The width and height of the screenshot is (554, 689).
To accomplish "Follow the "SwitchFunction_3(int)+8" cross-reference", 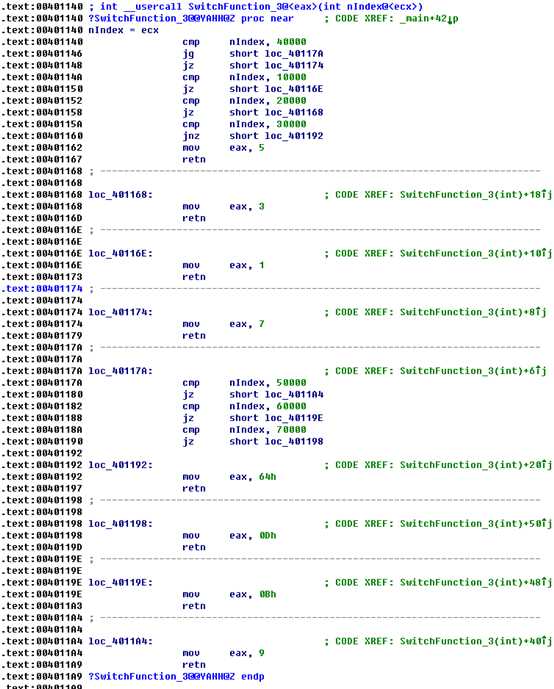I will point(473,312).
